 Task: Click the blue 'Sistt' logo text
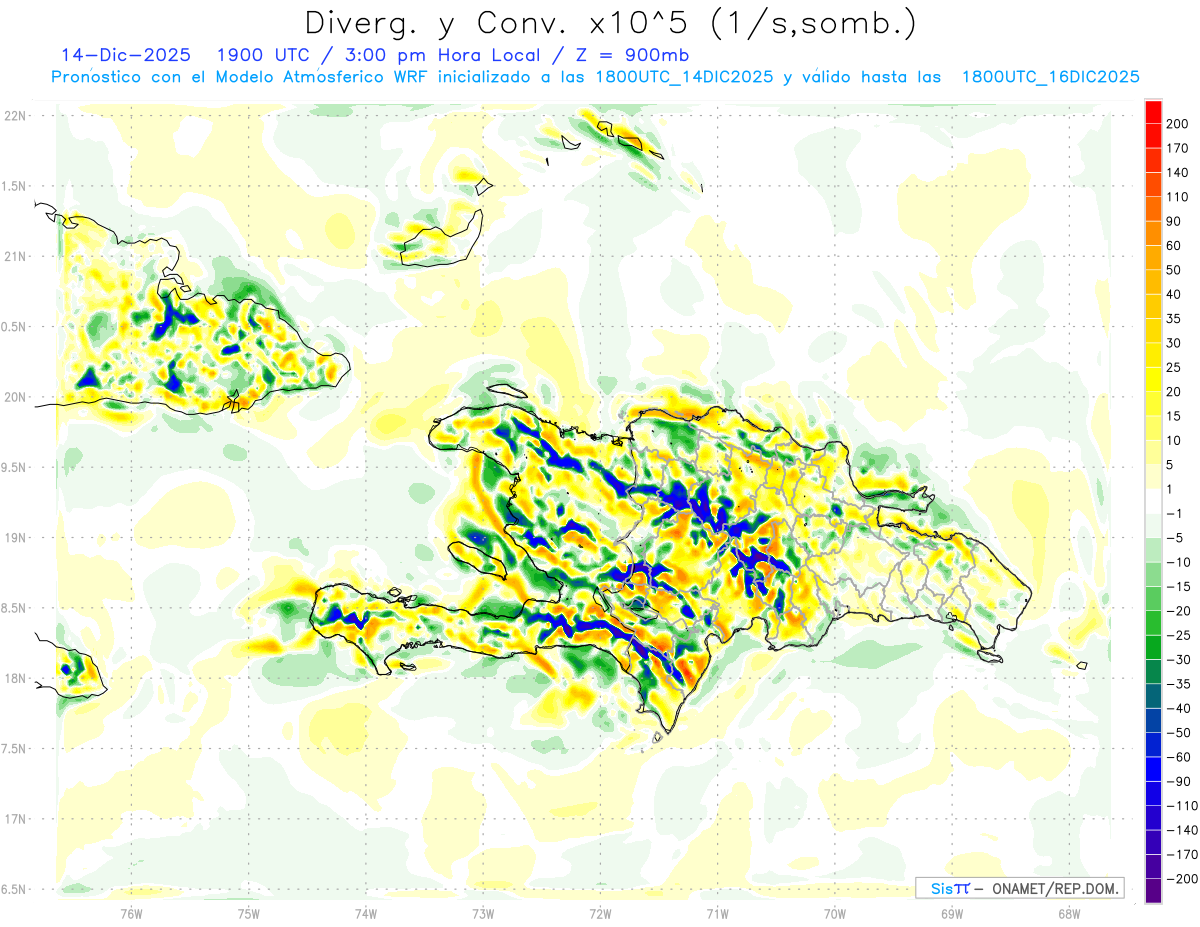tap(950, 888)
